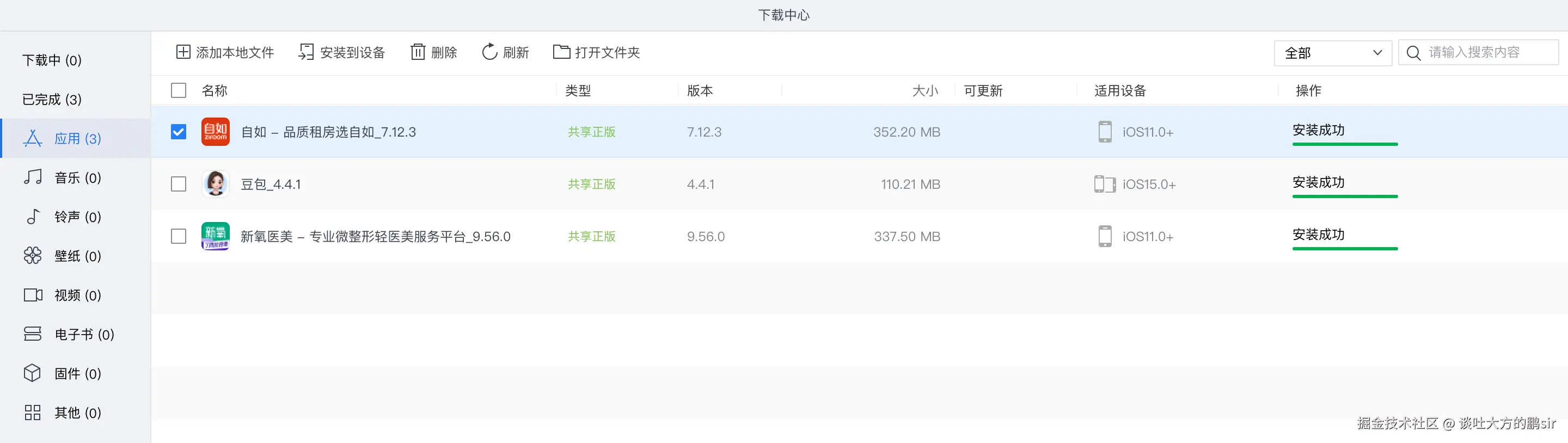Click the magnifier search icon
Viewport: 1568px width, 443px height.
pyautogui.click(x=1413, y=53)
